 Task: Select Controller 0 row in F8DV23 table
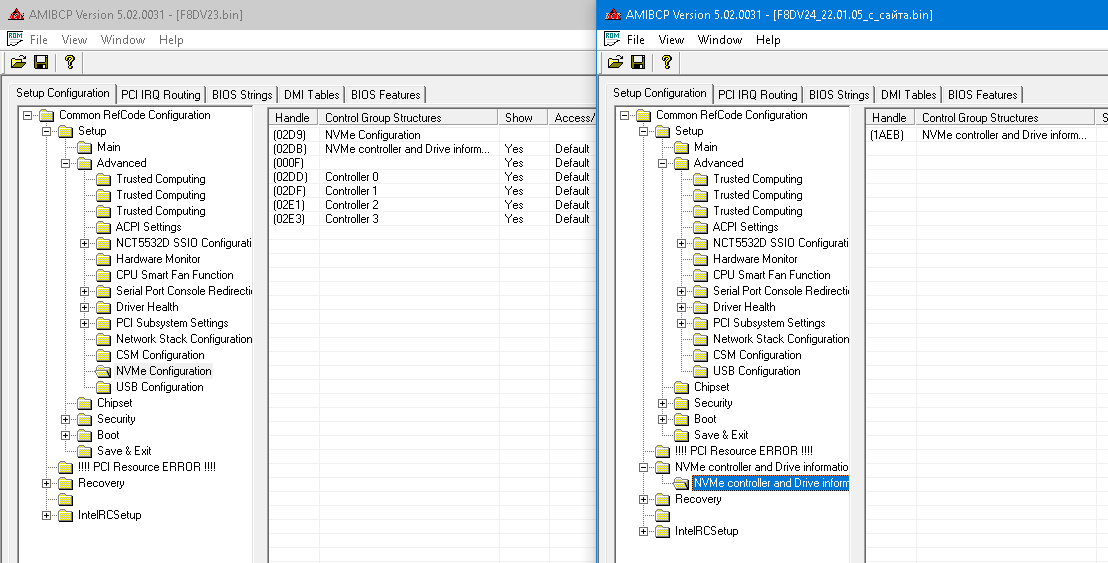(x=432, y=177)
